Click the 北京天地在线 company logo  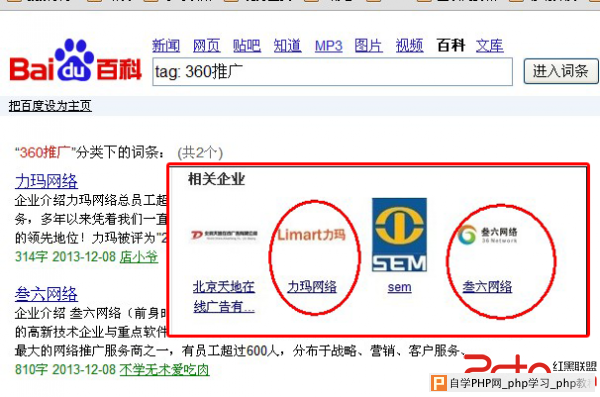224,235
